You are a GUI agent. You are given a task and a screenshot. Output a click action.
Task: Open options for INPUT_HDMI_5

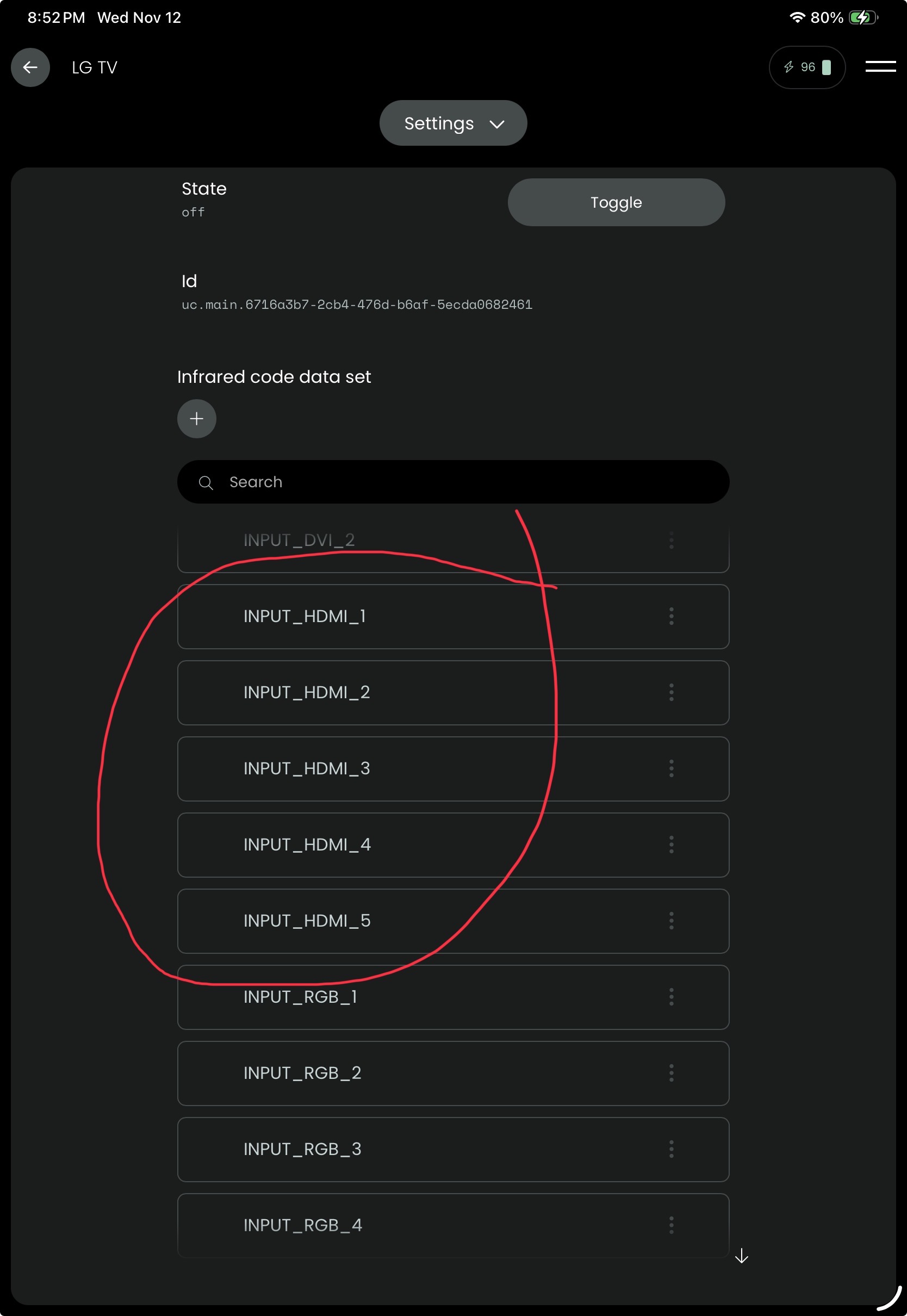coord(671,921)
